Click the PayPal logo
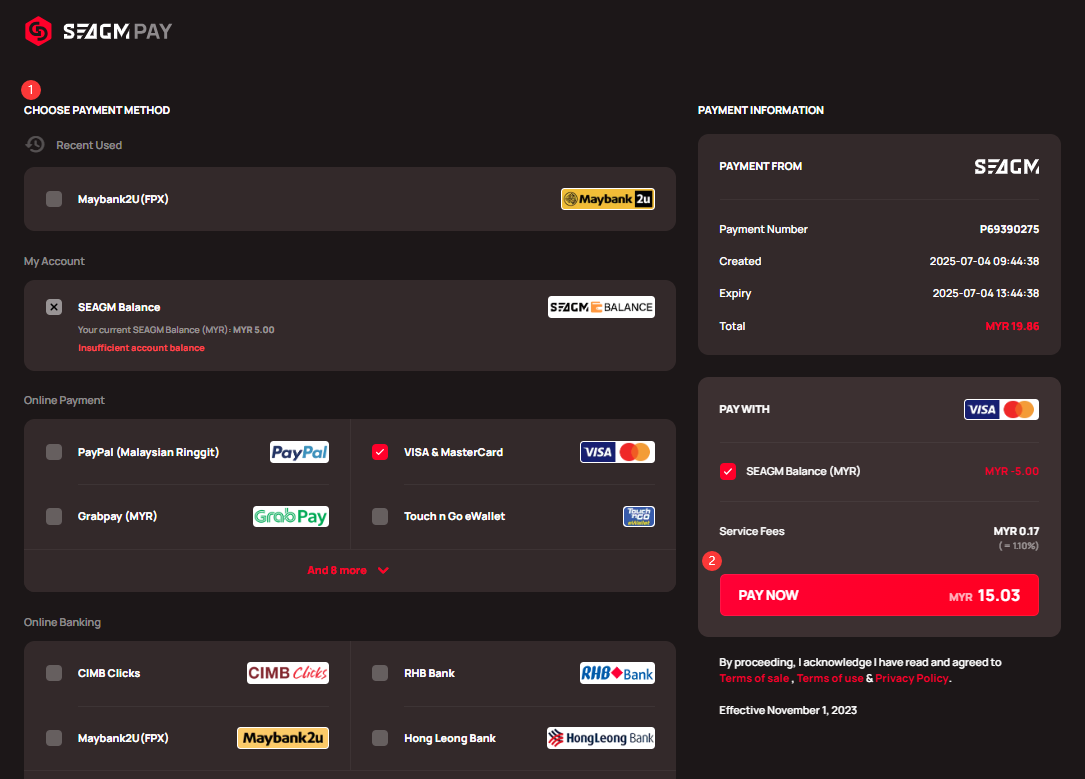This screenshot has width=1085, height=779. coord(299,452)
